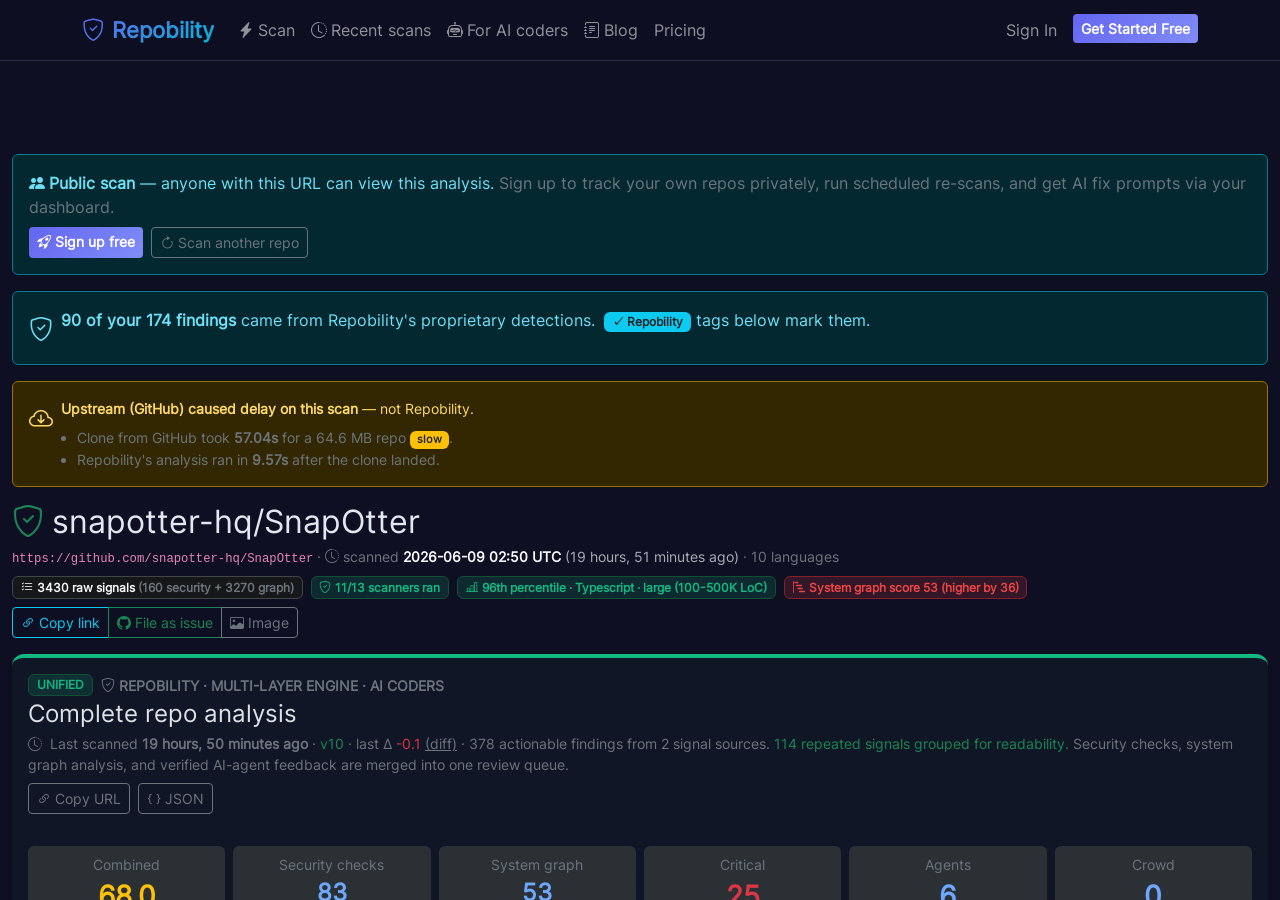Click the Copy link button
The width and height of the screenshot is (1280, 900).
(60, 622)
